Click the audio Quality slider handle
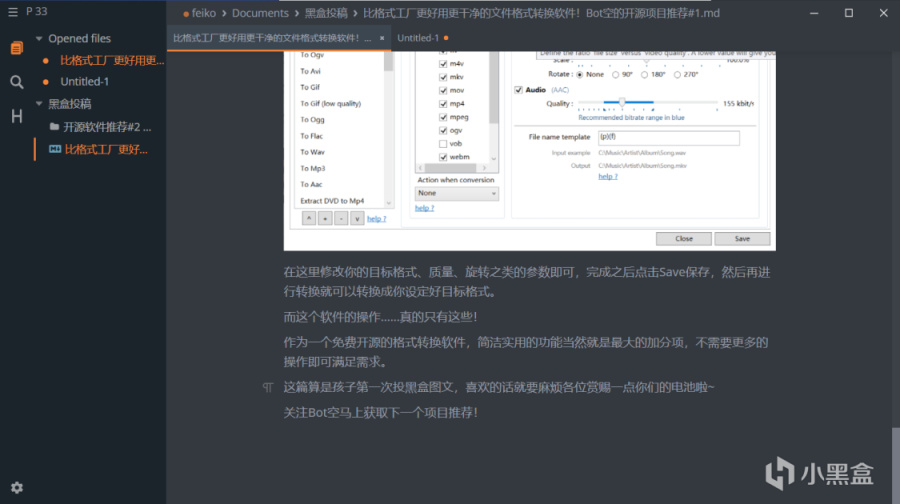The height and width of the screenshot is (504, 900). point(622,102)
